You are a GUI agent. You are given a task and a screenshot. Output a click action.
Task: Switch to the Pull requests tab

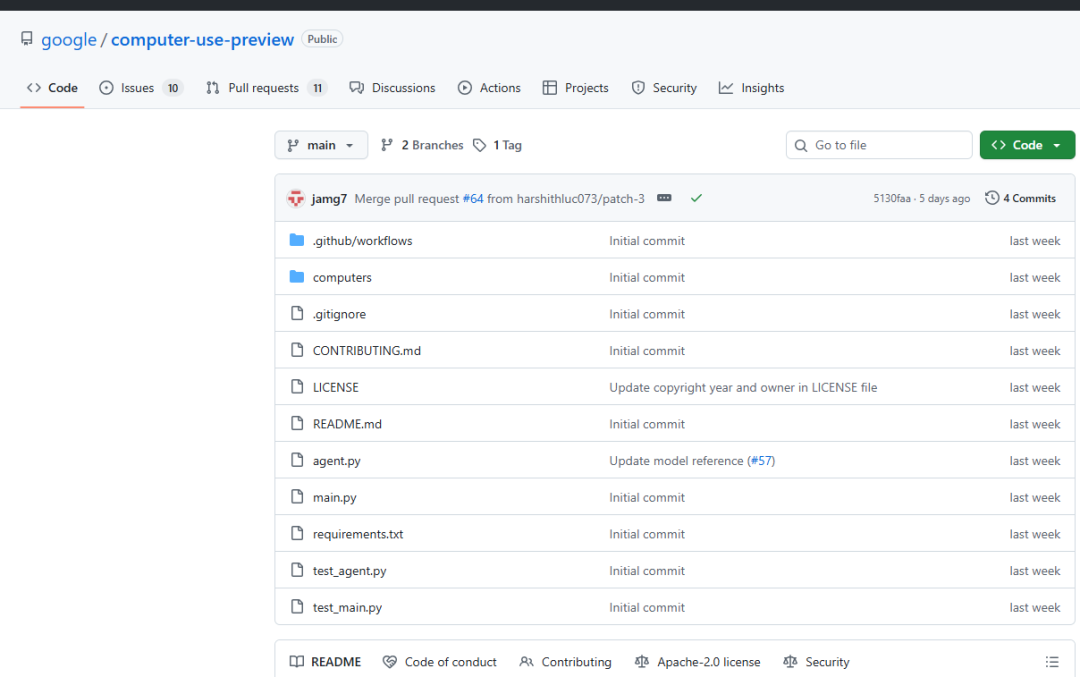[266, 88]
